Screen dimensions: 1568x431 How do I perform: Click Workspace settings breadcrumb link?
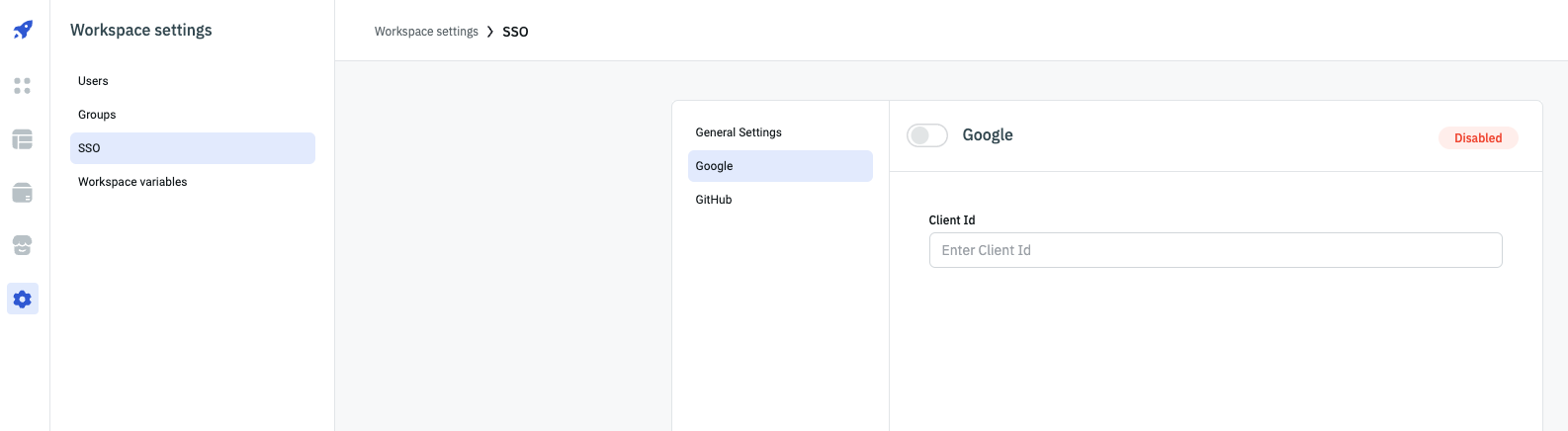pyautogui.click(x=426, y=32)
